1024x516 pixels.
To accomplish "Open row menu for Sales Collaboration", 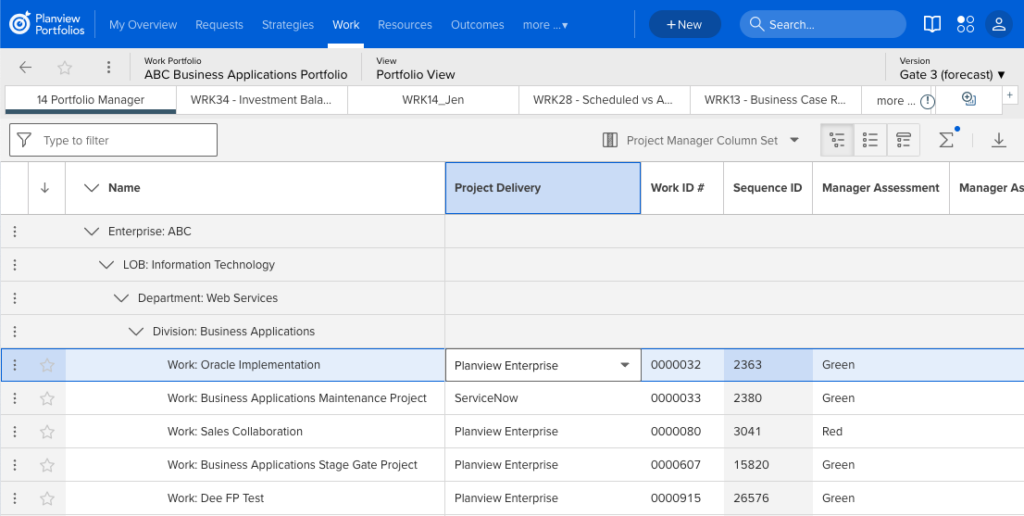I will 14,431.
